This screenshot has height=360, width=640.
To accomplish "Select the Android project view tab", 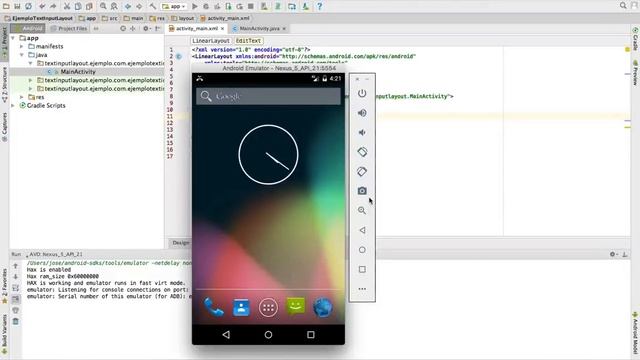I will [28, 29].
